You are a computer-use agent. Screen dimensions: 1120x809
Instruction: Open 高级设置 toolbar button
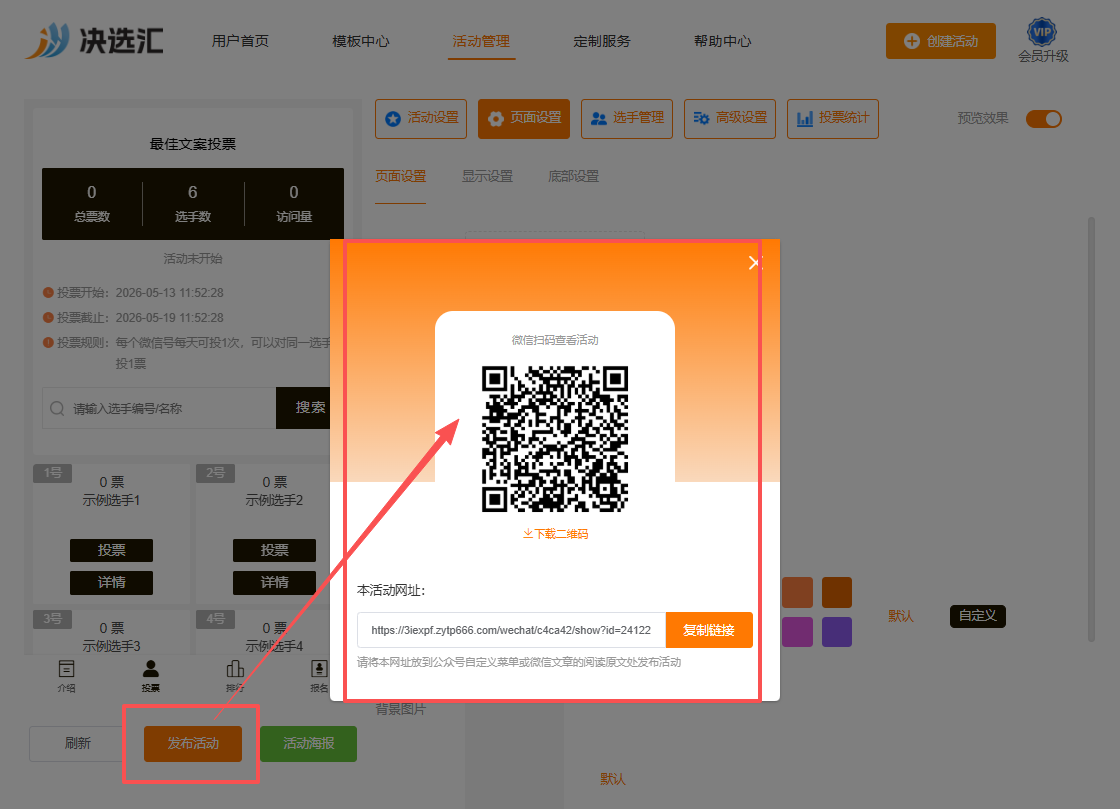point(730,119)
